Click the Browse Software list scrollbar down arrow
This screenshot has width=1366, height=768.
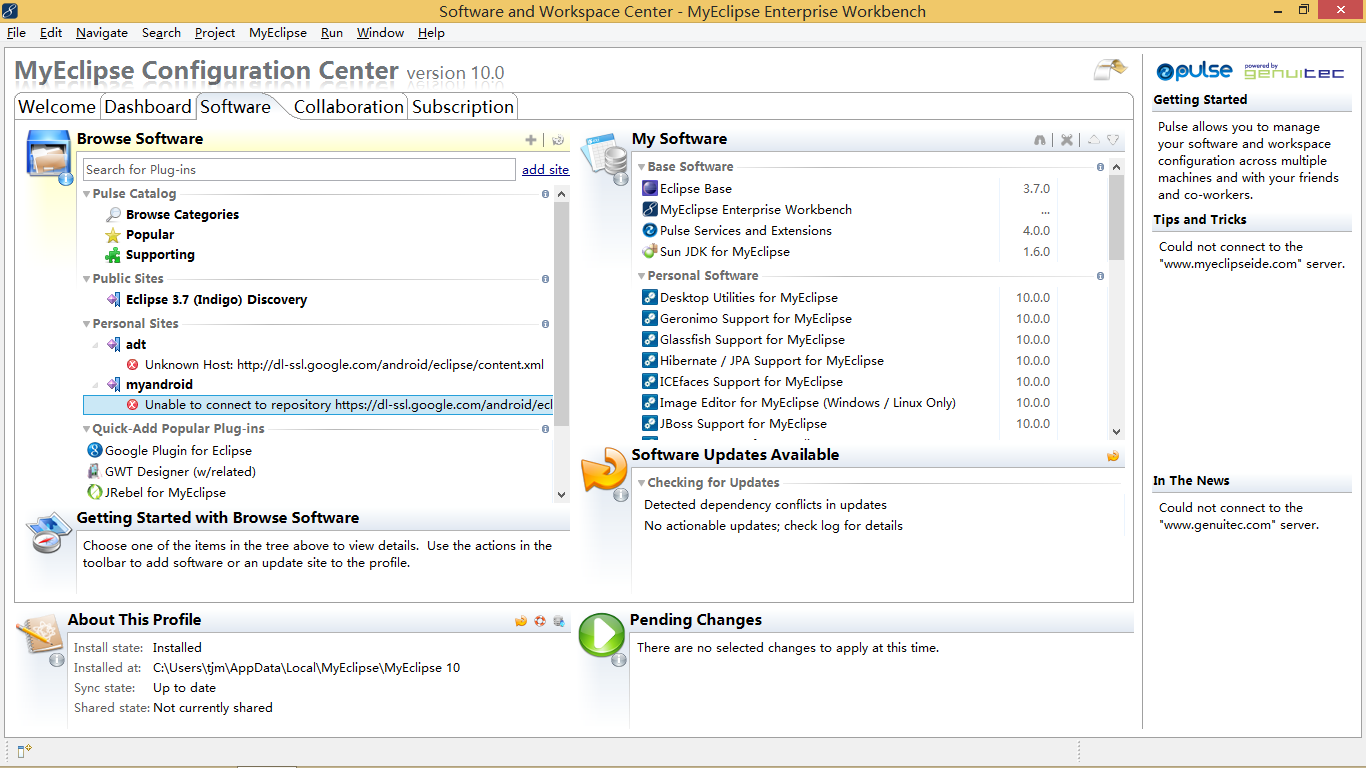[x=561, y=494]
